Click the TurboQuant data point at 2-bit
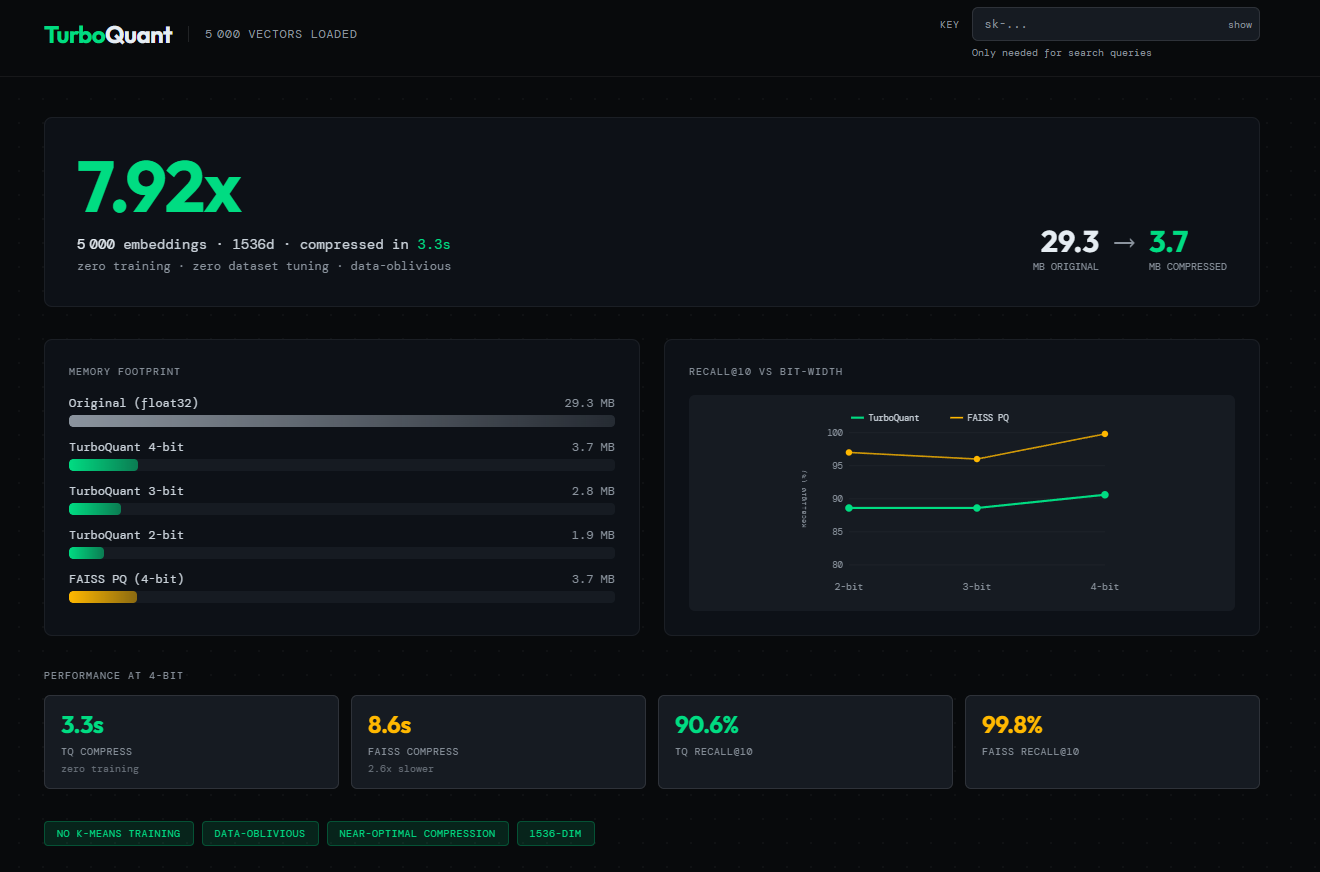 [x=849, y=508]
